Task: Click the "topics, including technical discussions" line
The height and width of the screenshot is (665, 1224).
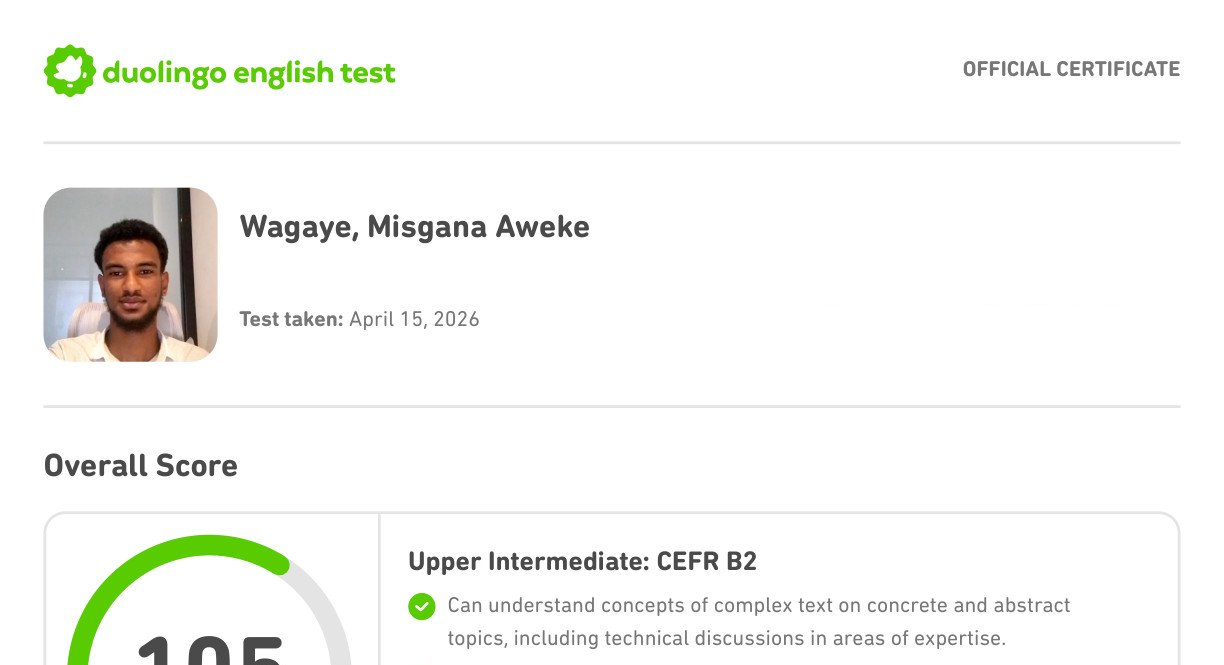Action: click(x=726, y=639)
